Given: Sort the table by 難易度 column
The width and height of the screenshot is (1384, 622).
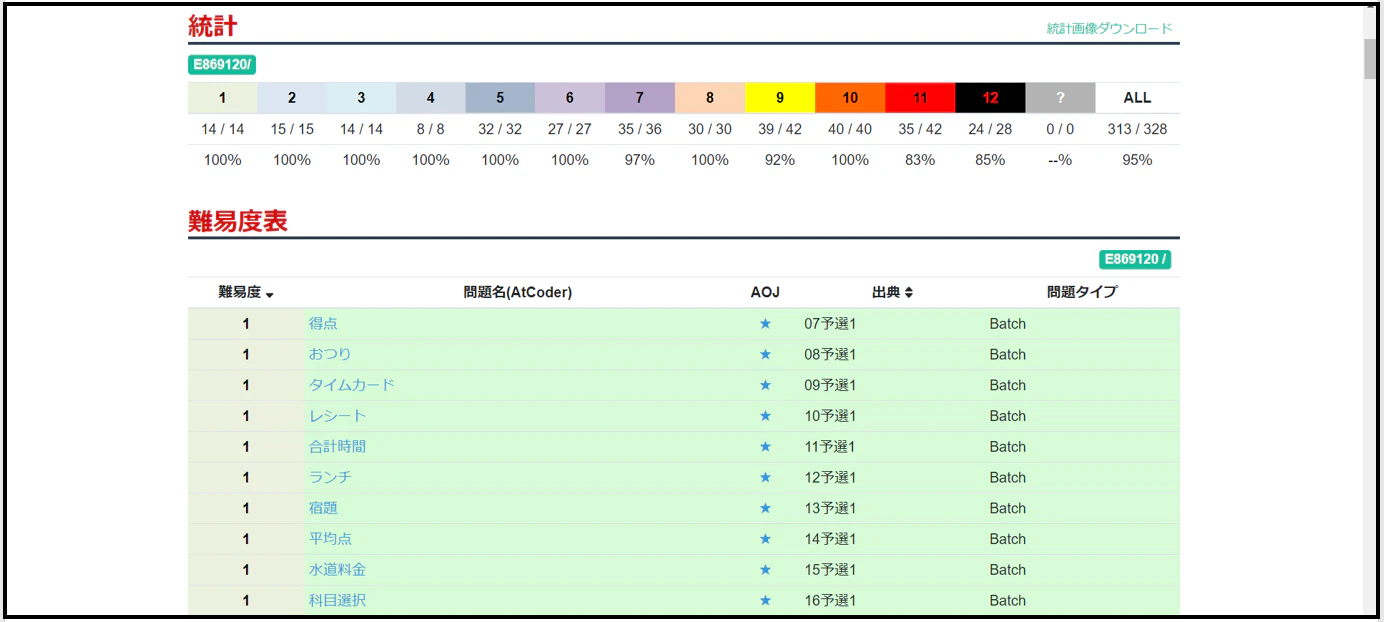Looking at the screenshot, I should point(246,292).
